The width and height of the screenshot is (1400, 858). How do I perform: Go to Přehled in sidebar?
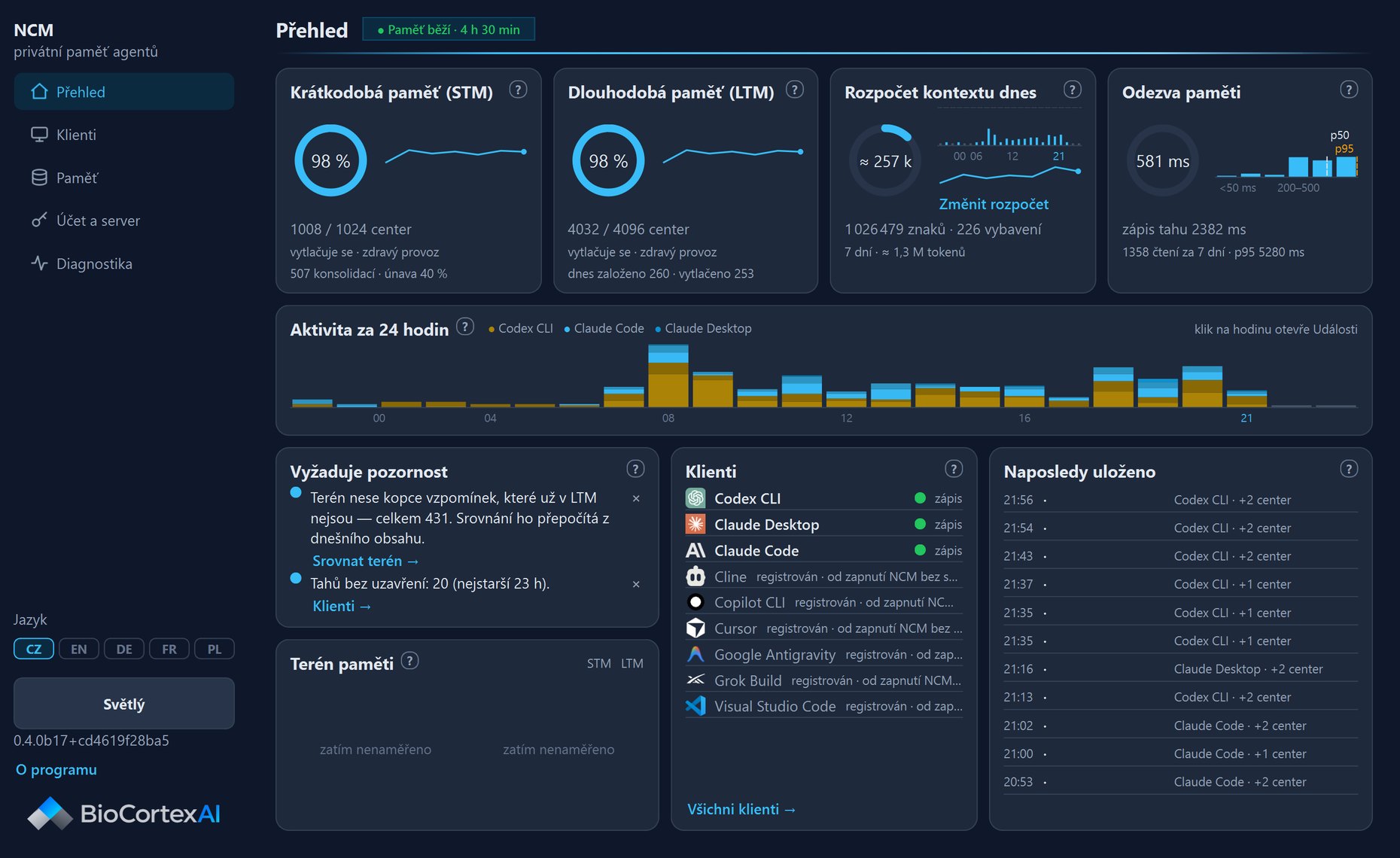[x=124, y=92]
